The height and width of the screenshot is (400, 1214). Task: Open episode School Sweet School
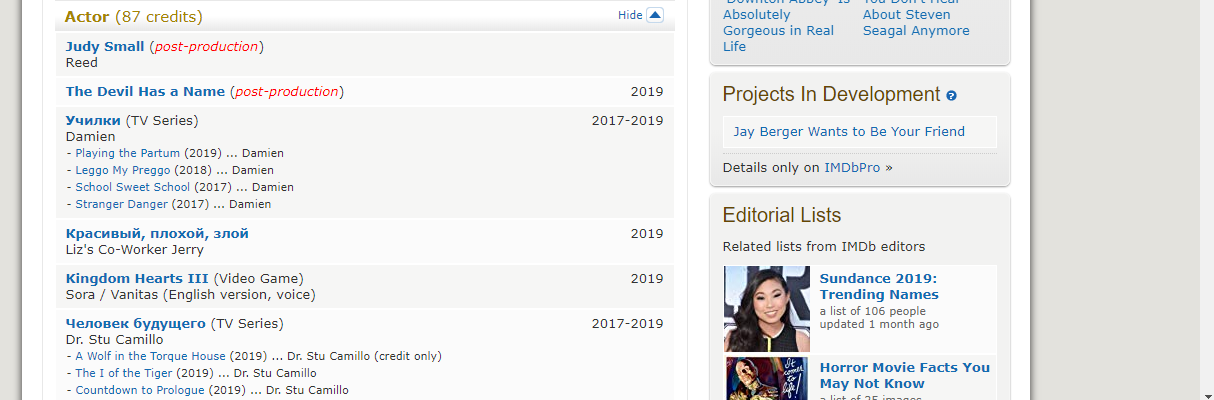coord(133,187)
